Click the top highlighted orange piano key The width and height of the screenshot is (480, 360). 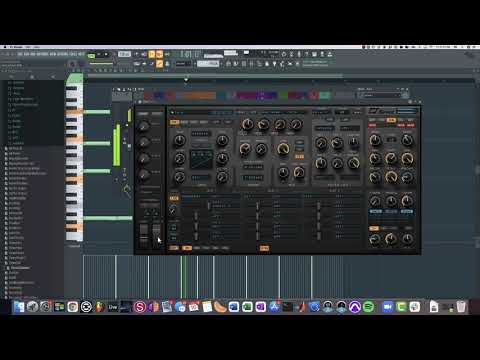(x=74, y=112)
